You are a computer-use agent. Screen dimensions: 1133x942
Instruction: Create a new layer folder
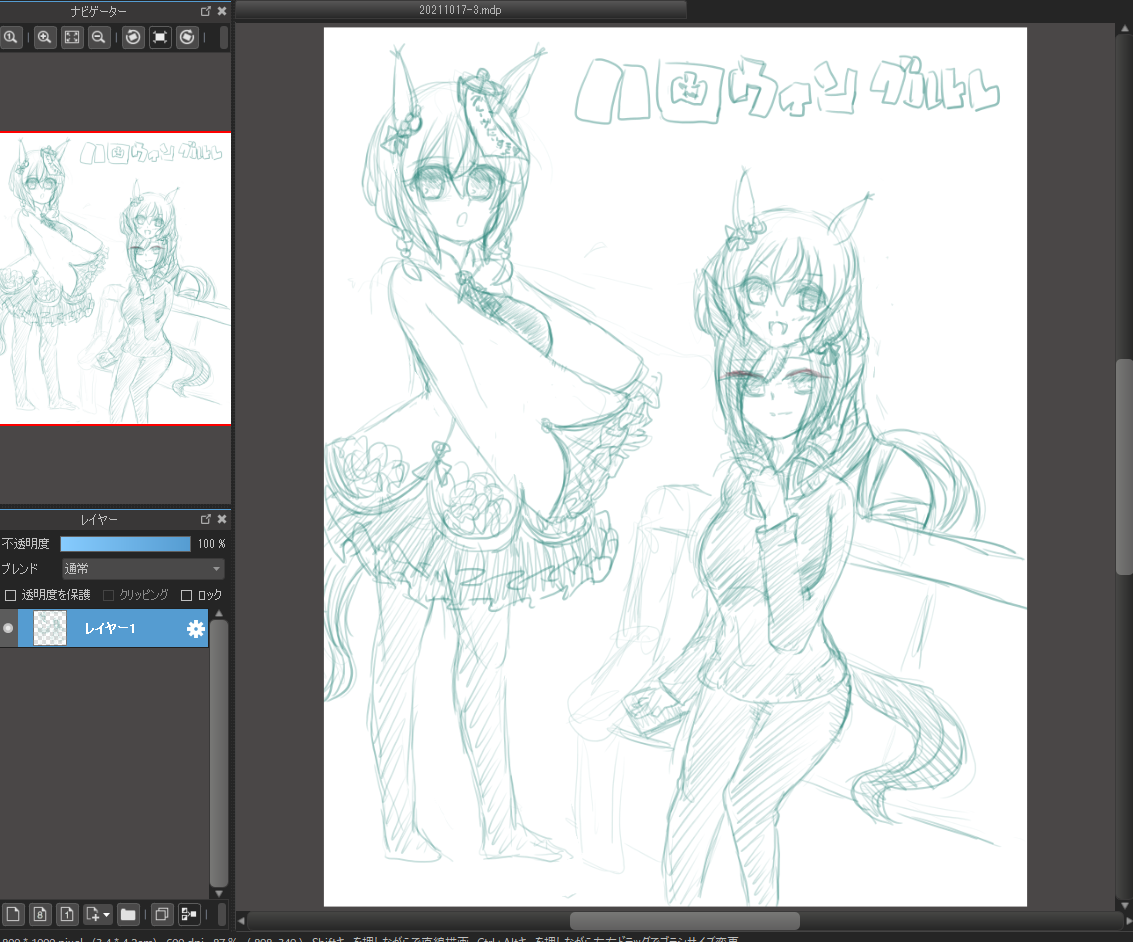click(x=128, y=914)
